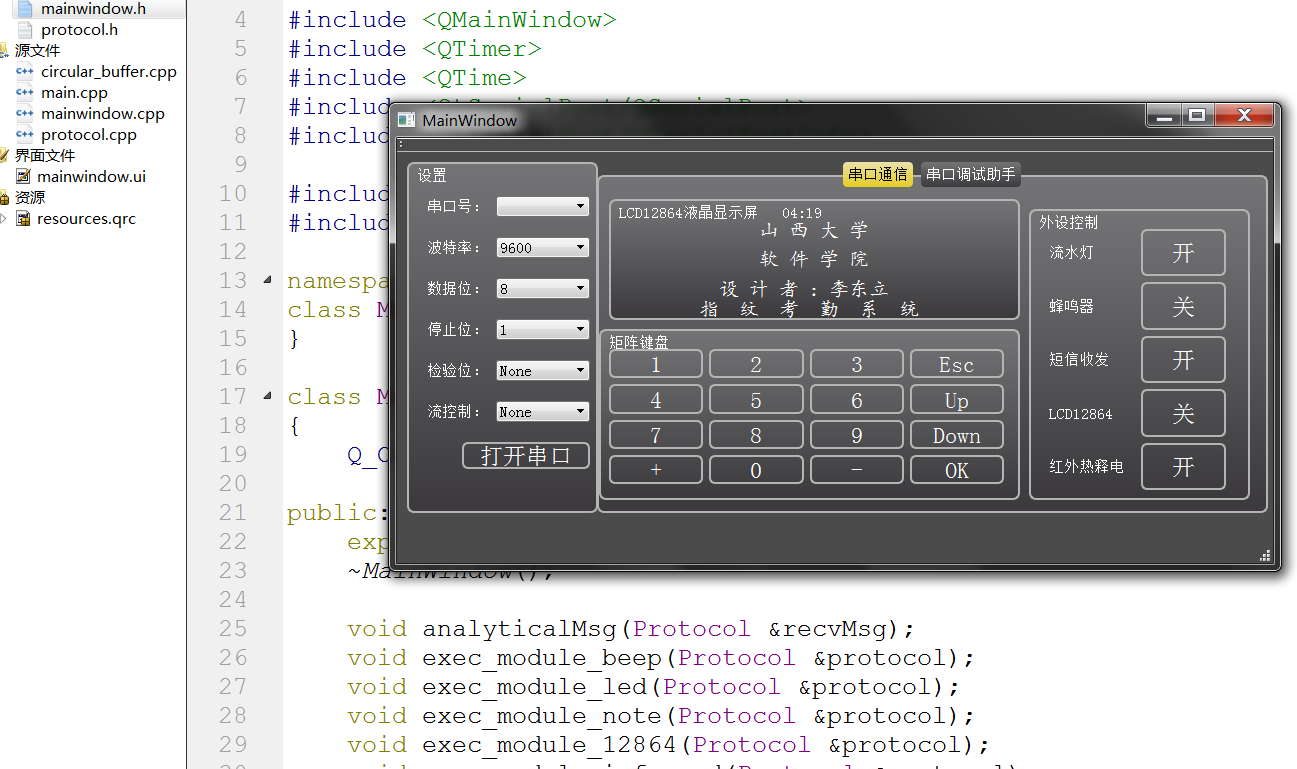Click the protocol.cpp file icon
This screenshot has height=769, width=1297.
(x=25, y=135)
